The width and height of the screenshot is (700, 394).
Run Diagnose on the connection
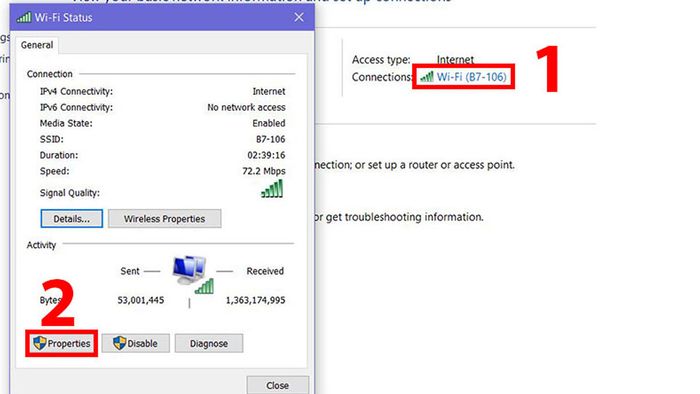[x=208, y=343]
